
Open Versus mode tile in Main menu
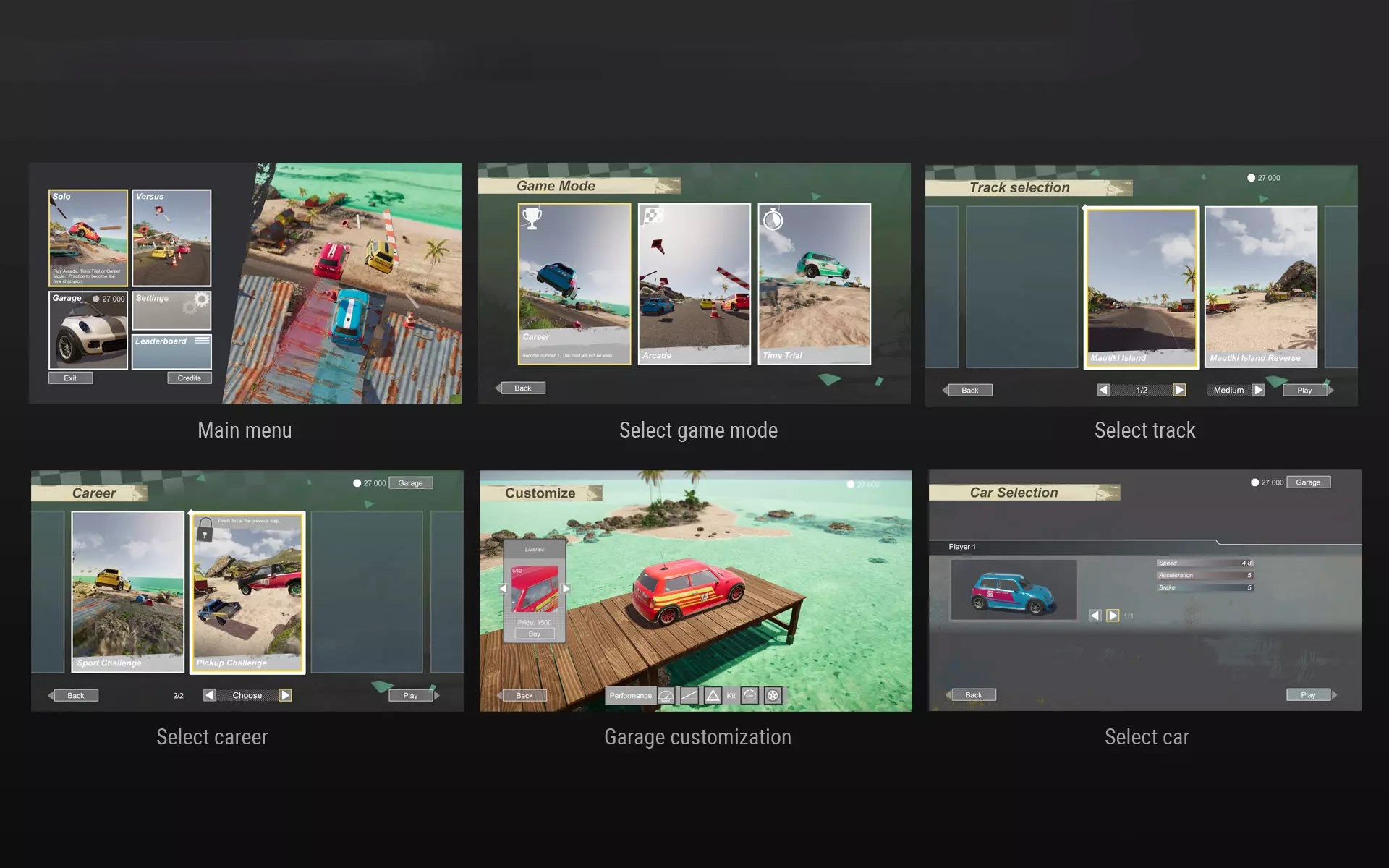171,238
